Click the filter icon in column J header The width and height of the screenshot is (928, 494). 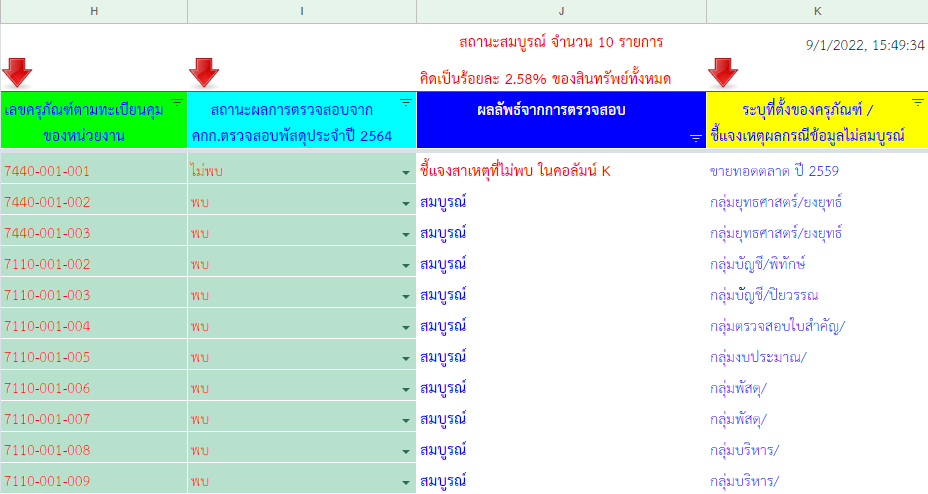696,139
